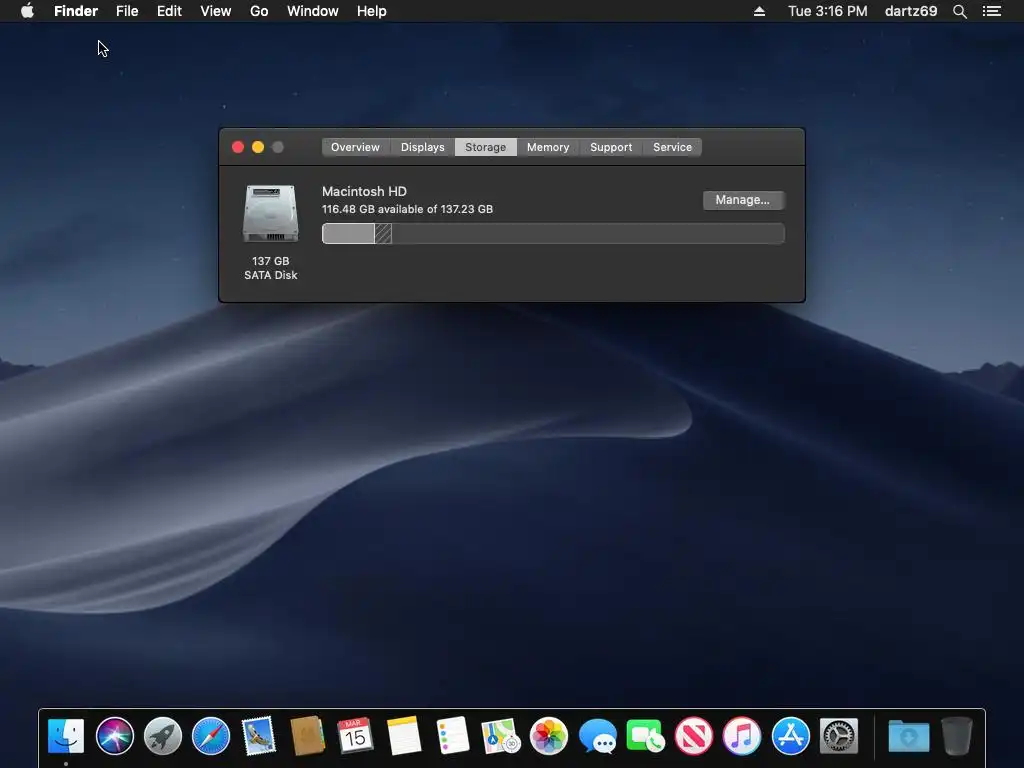This screenshot has width=1024, height=768.
Task: Minimize window with yellow button
Action: (x=258, y=147)
